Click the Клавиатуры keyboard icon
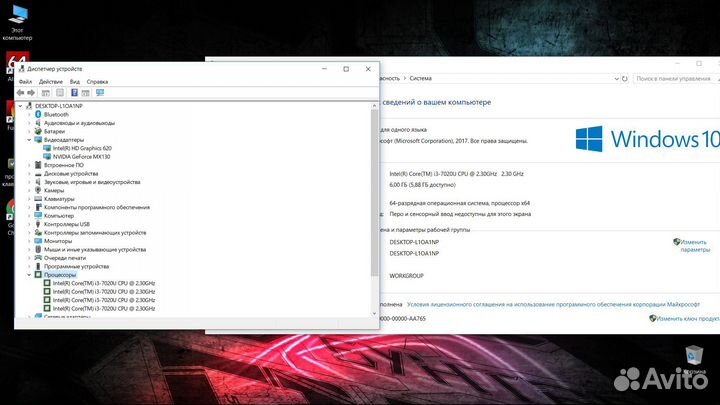The height and width of the screenshot is (405, 720). pos(38,199)
